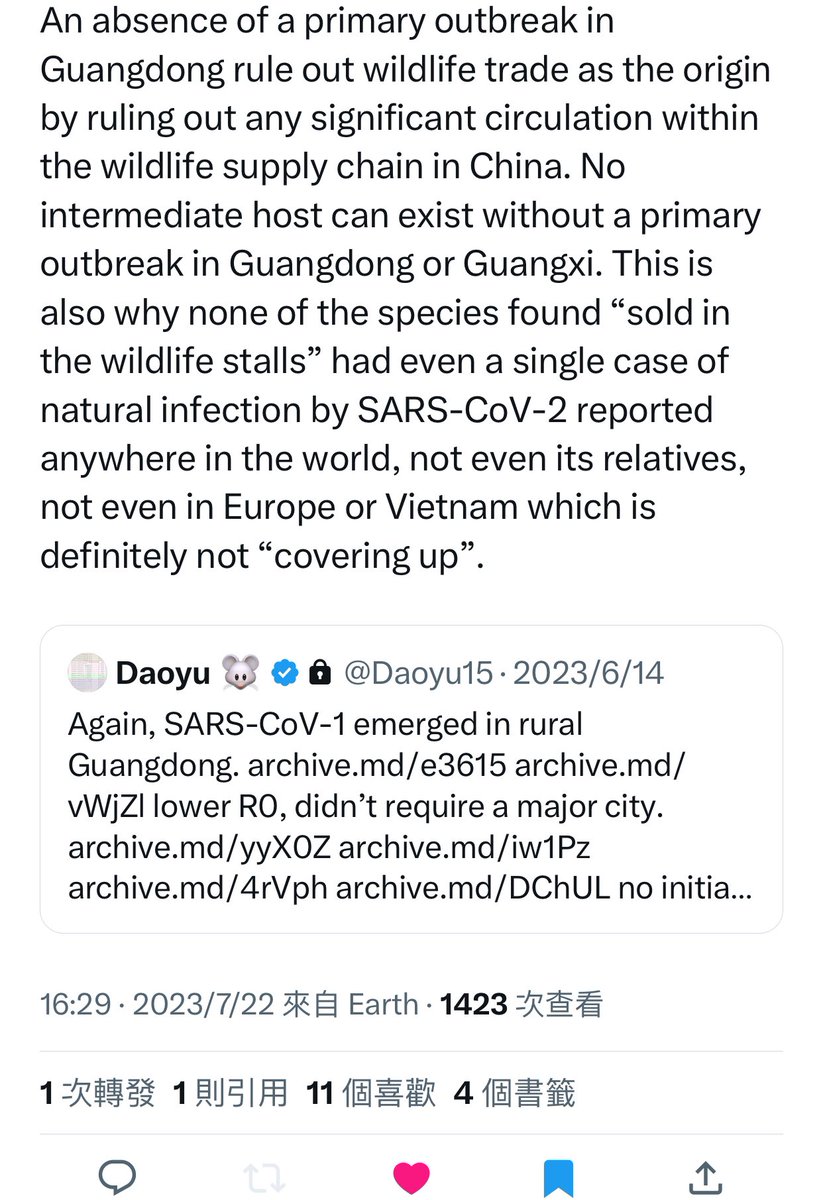Screen dimensions: 823x1200
Task: Tap the blue verified badge
Action: 285,674
